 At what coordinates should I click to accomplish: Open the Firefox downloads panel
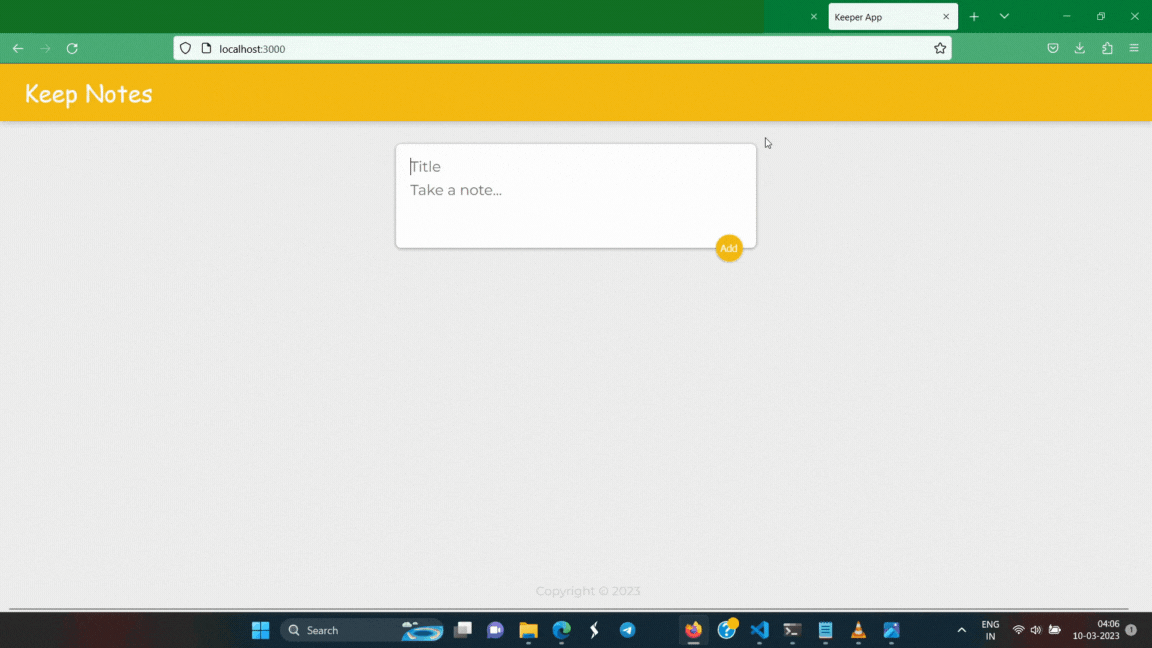(x=1080, y=48)
